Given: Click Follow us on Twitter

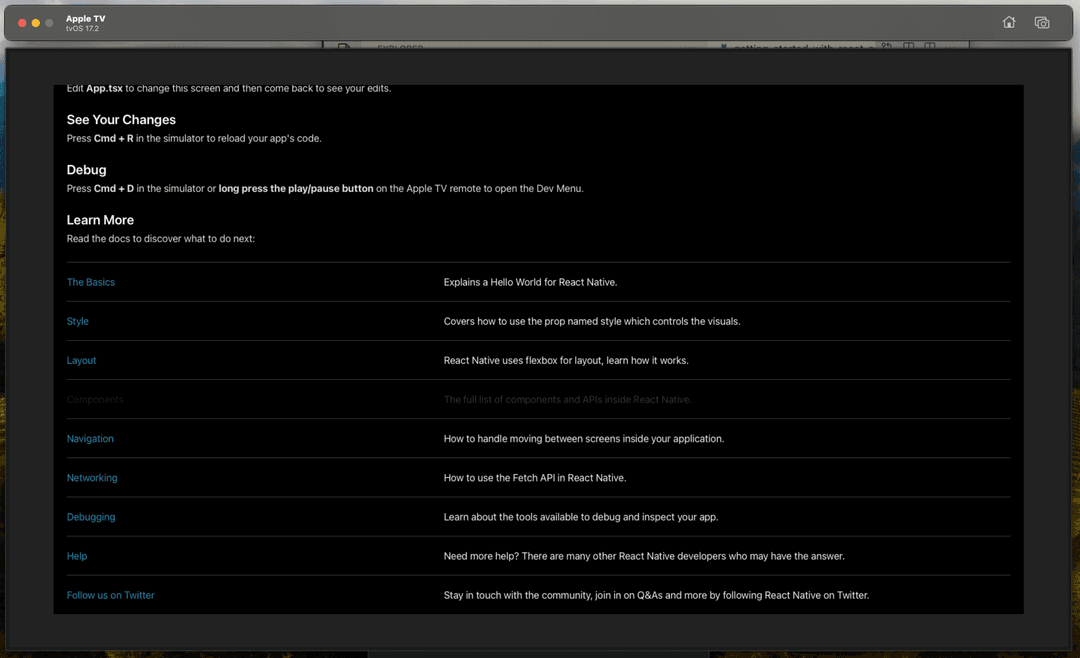Looking at the screenshot, I should tap(111, 595).
